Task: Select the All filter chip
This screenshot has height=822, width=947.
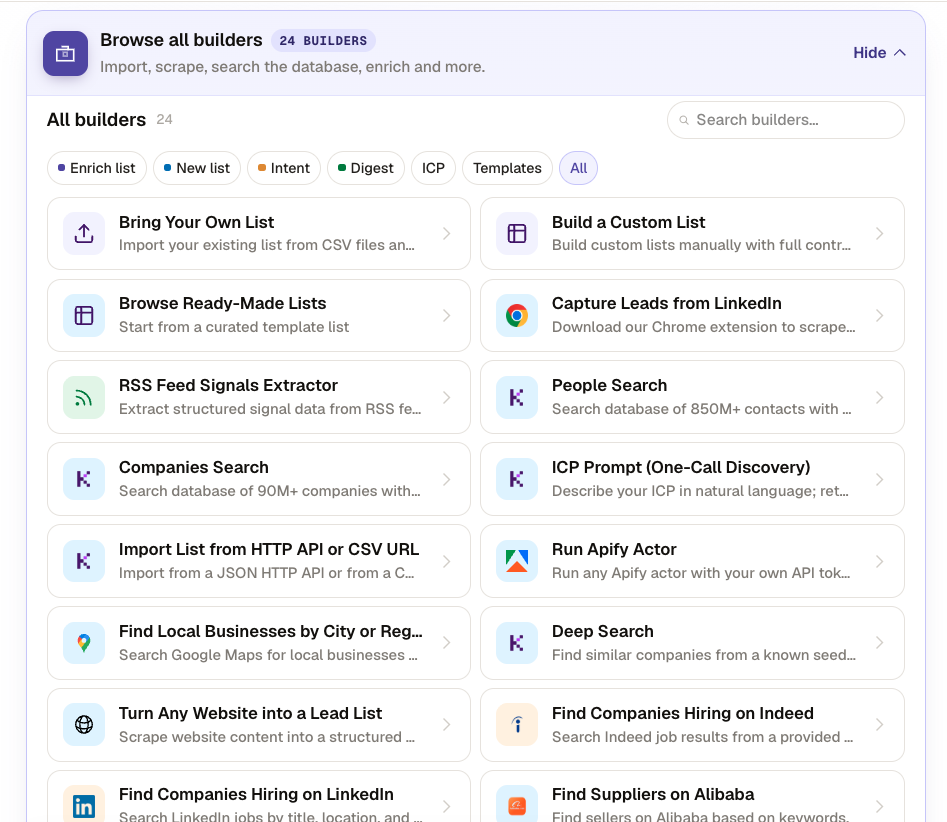Action: [579, 168]
